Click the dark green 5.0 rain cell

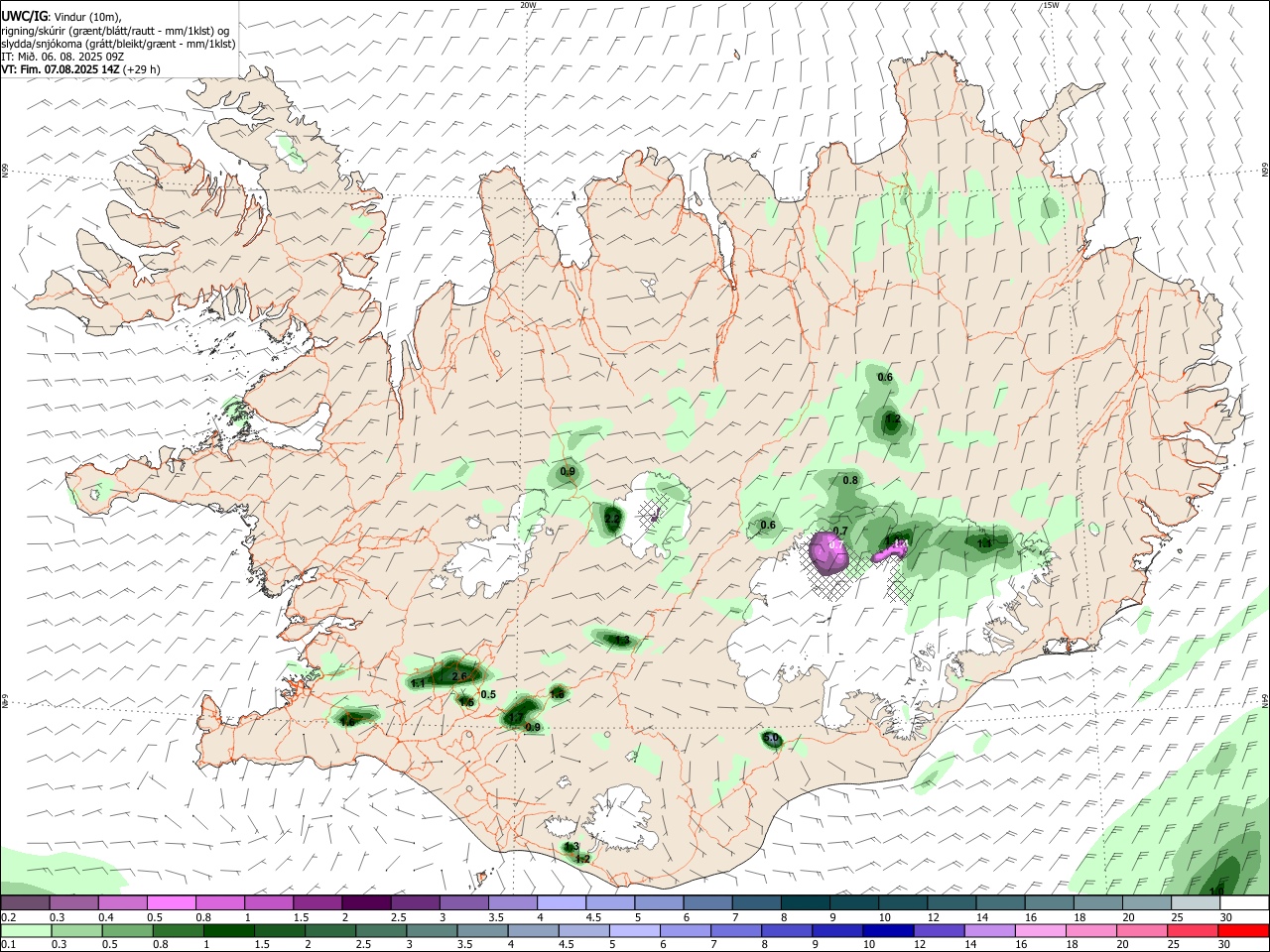[772, 739]
